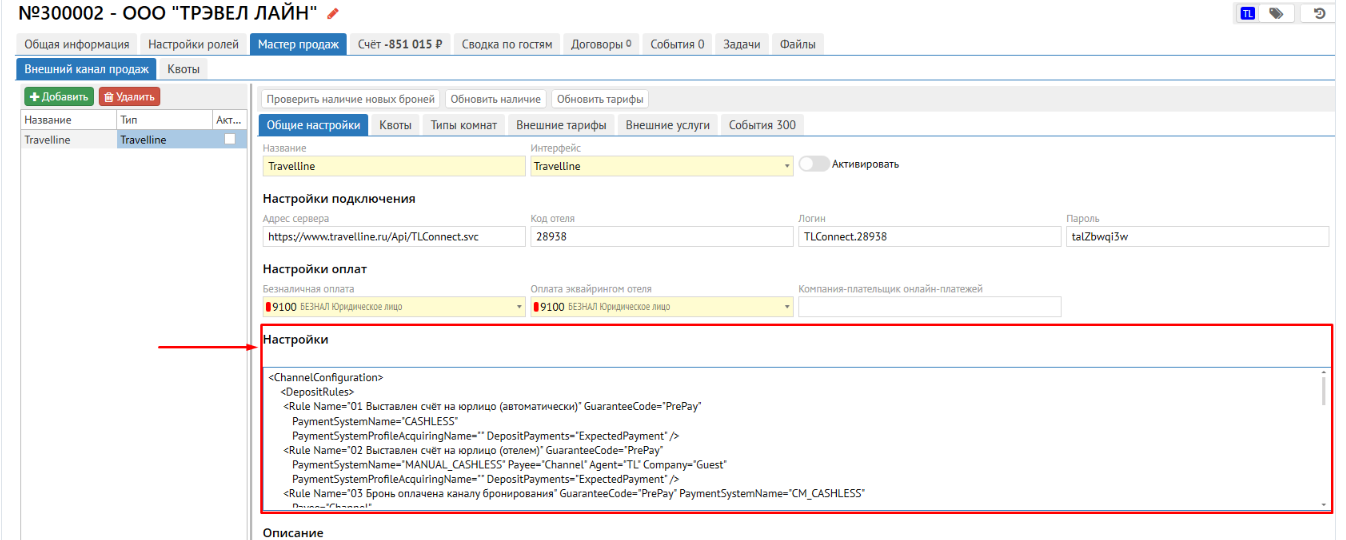
Task: Toggle the Активировать switch
Action: [x=813, y=164]
